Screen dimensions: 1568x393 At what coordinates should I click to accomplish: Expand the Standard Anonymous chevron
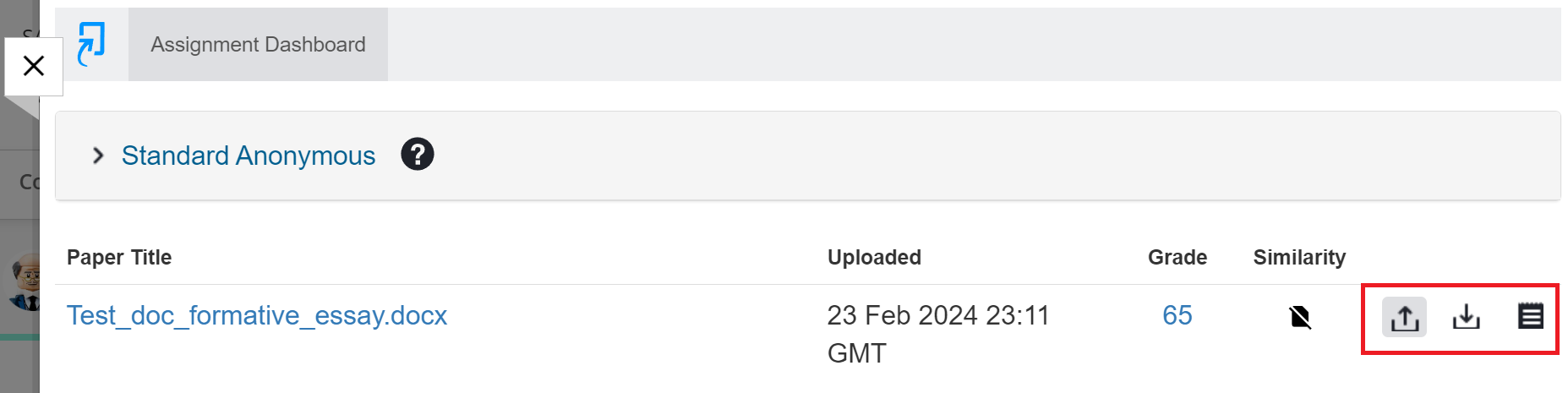point(98,156)
